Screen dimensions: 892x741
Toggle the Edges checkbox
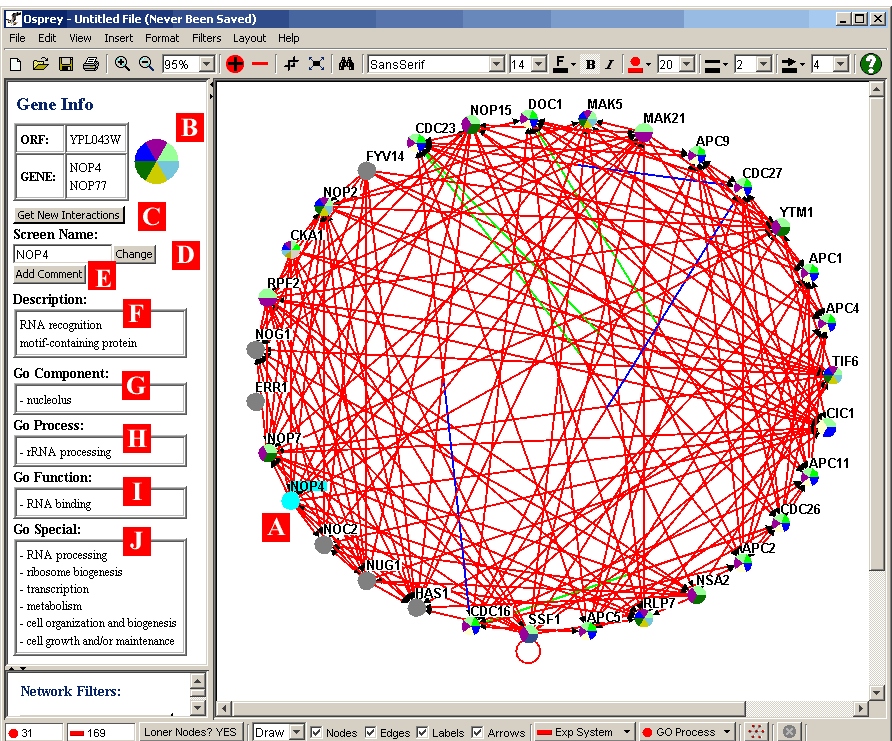(370, 732)
